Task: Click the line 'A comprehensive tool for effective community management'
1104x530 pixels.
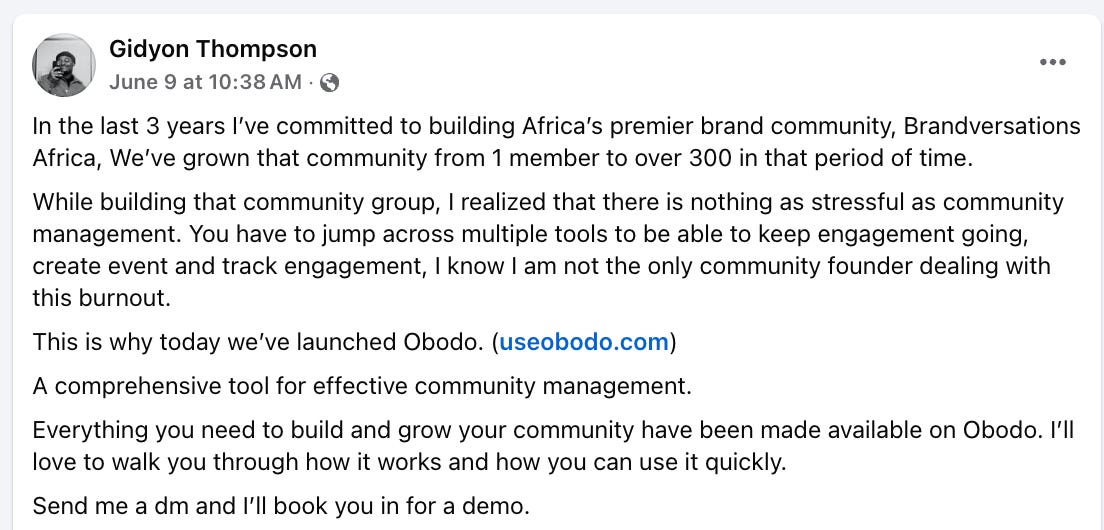Action: tap(362, 386)
